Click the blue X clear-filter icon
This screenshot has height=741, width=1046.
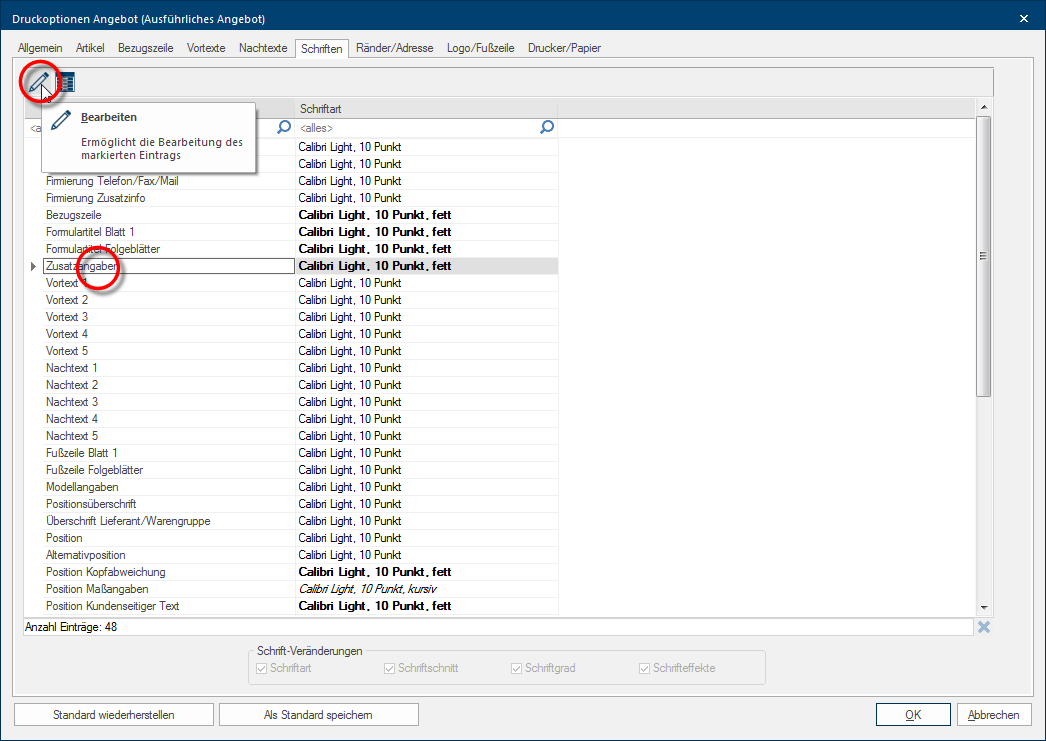[x=984, y=627]
